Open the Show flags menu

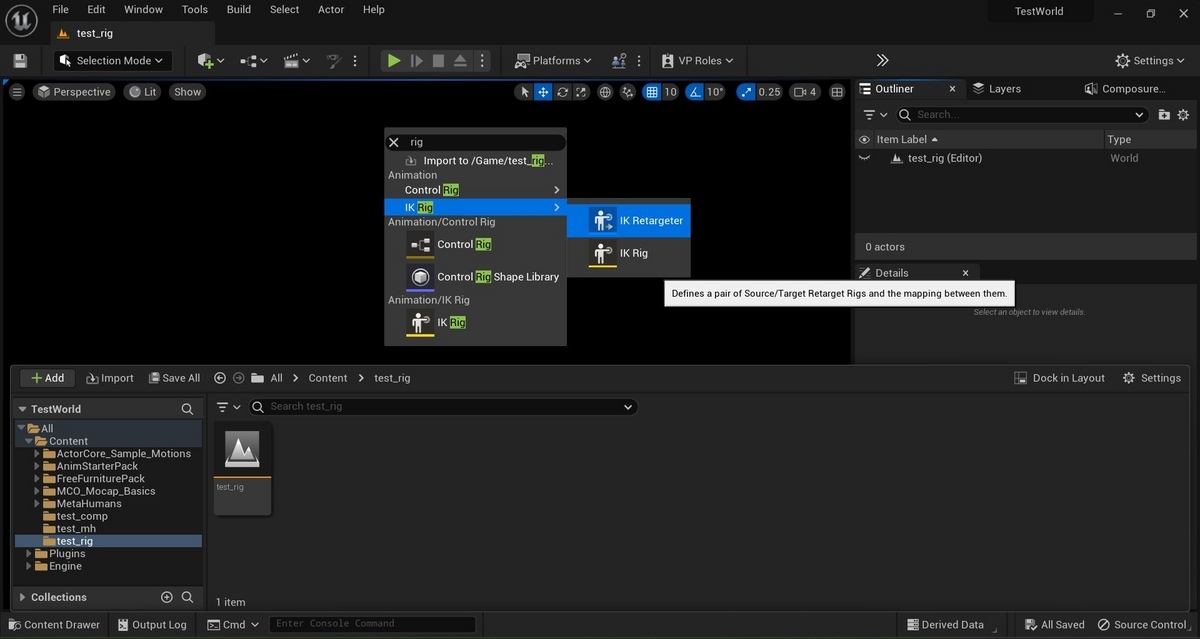187,92
